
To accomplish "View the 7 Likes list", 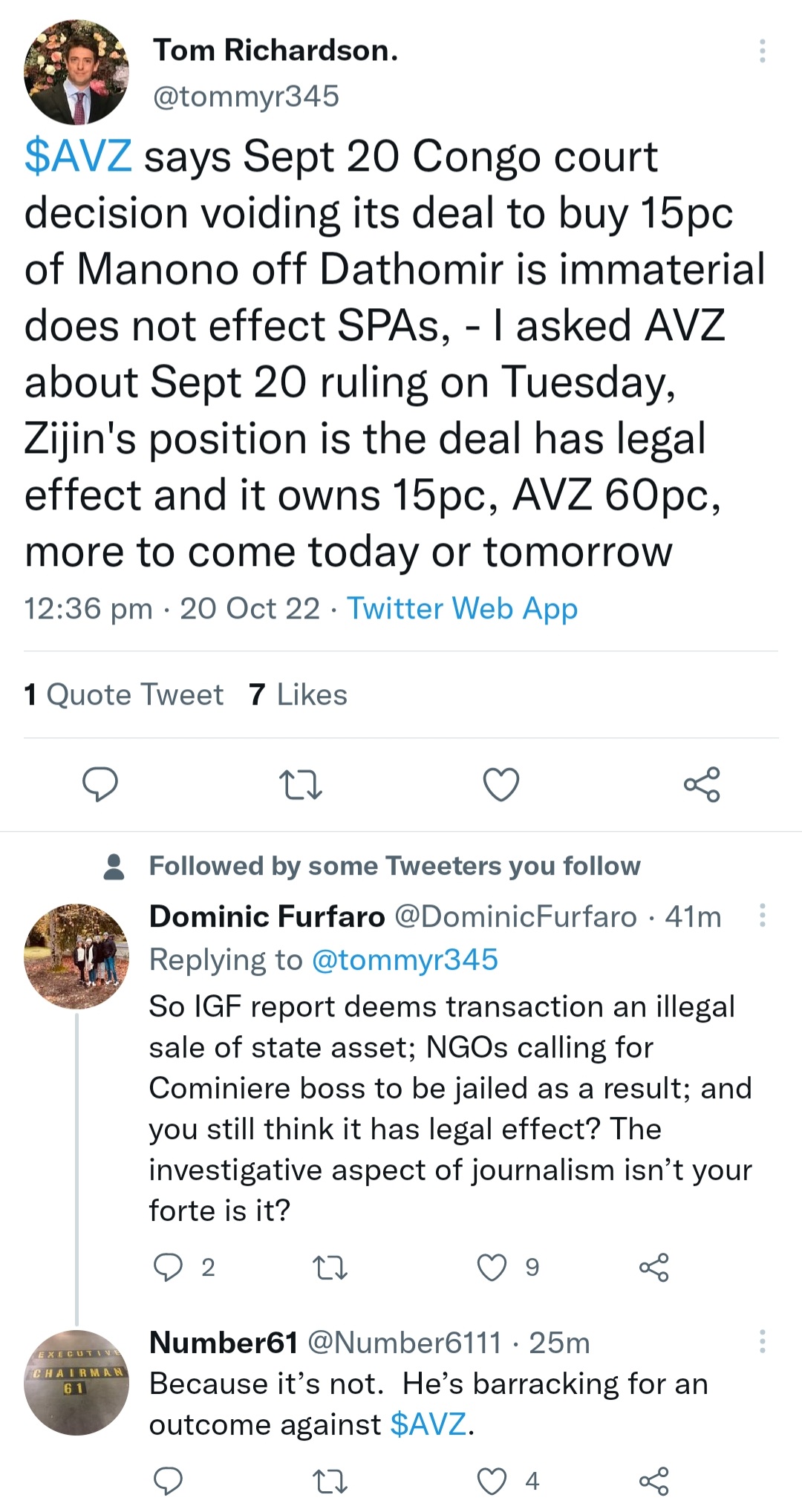I will [x=298, y=694].
